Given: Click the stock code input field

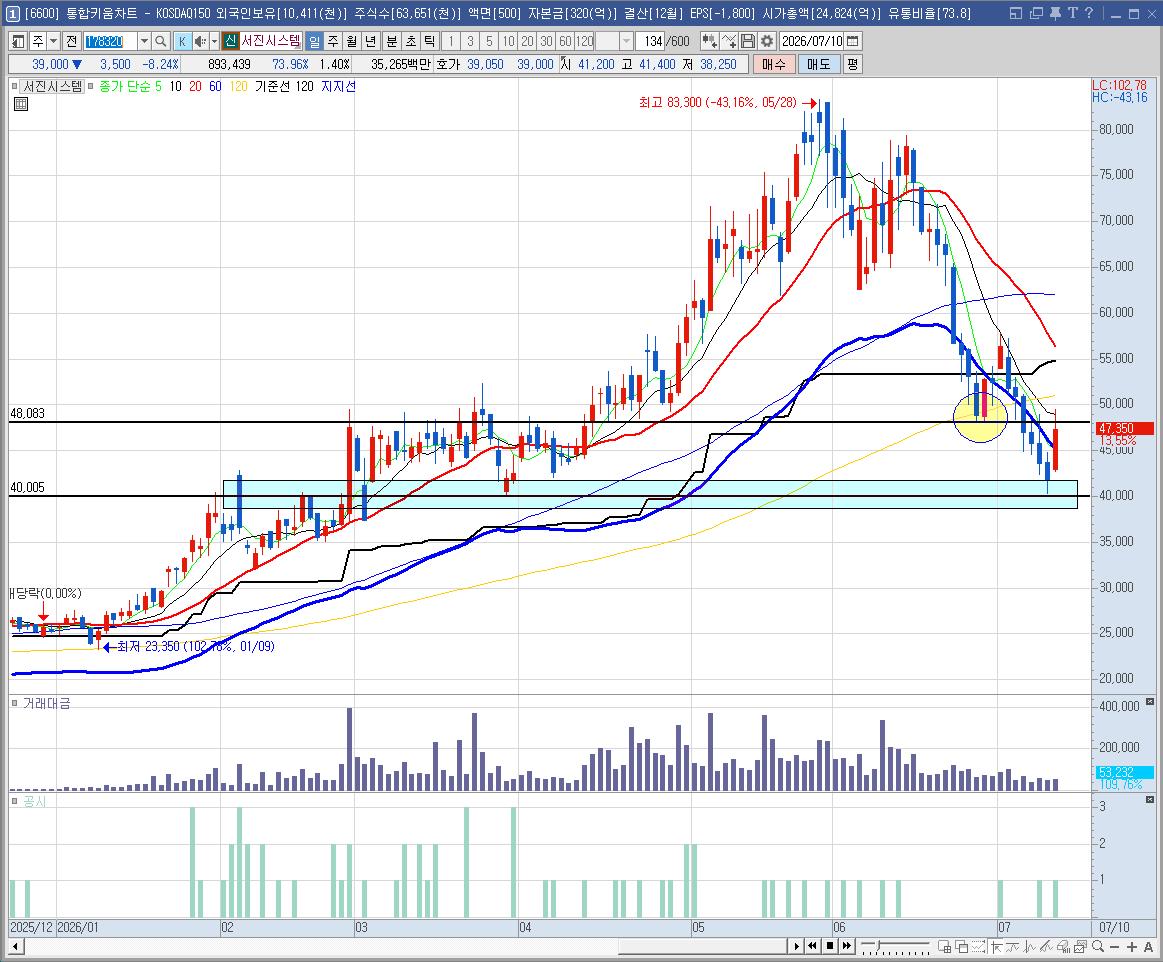Looking at the screenshot, I should coord(111,42).
